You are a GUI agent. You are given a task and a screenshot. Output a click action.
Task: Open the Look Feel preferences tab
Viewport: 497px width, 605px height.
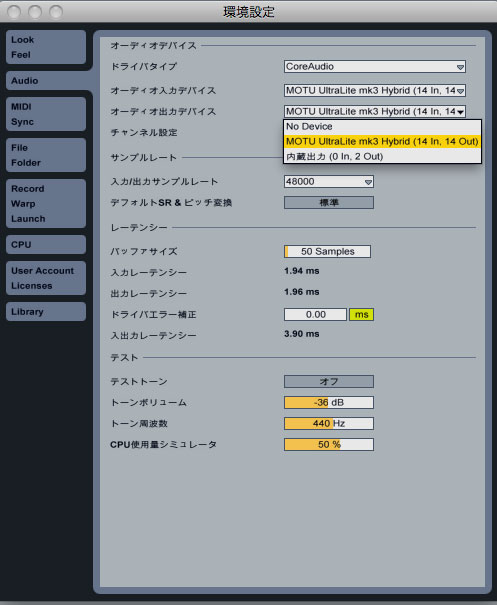coord(46,47)
